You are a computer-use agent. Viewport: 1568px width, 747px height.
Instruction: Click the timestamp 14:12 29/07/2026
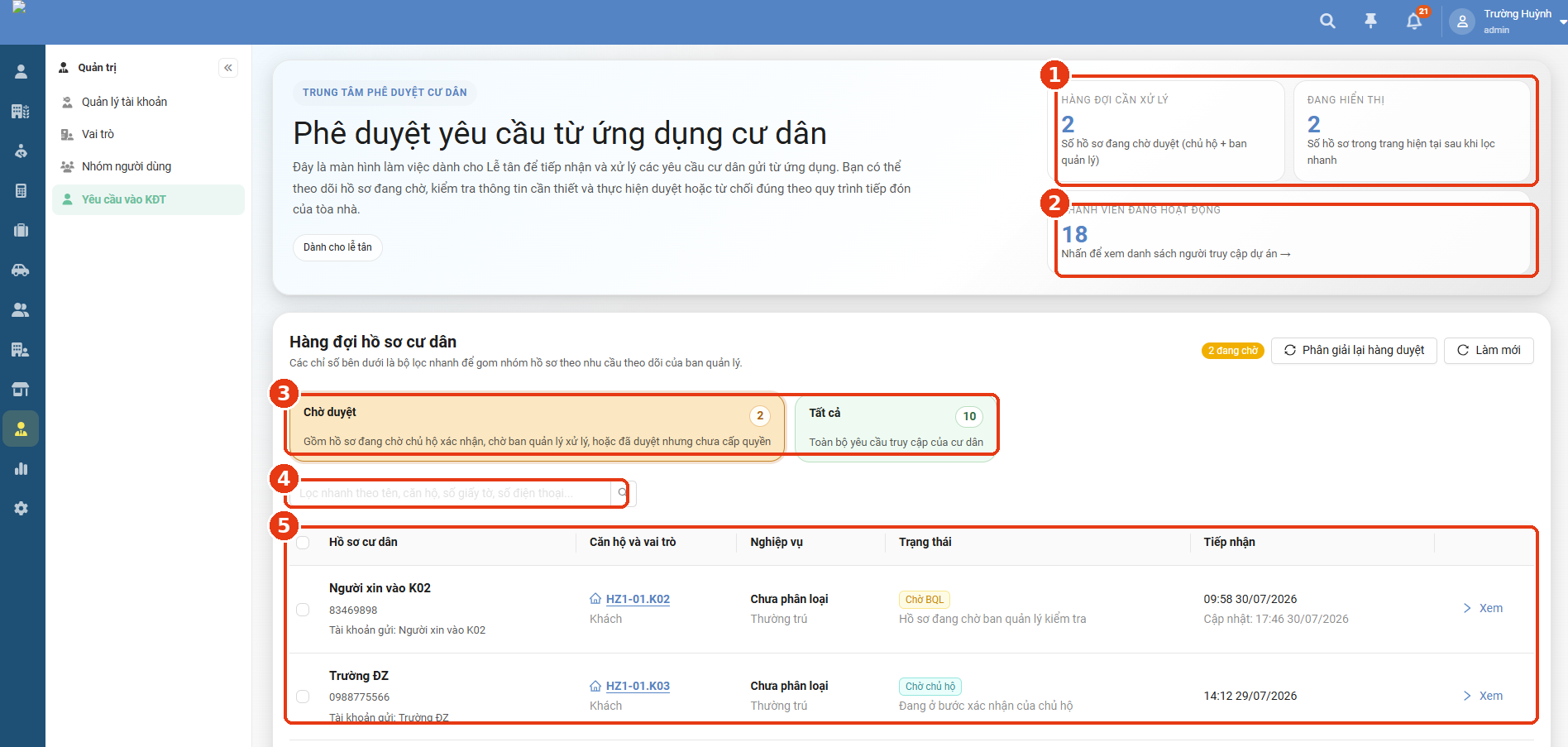click(1250, 696)
